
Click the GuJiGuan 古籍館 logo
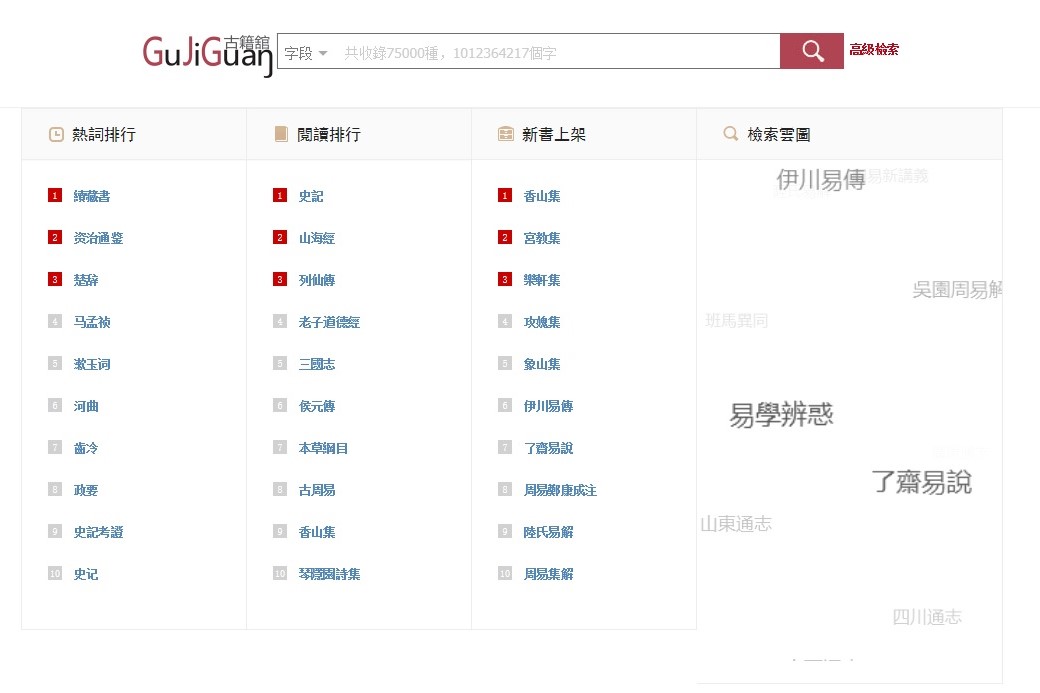[x=207, y=55]
